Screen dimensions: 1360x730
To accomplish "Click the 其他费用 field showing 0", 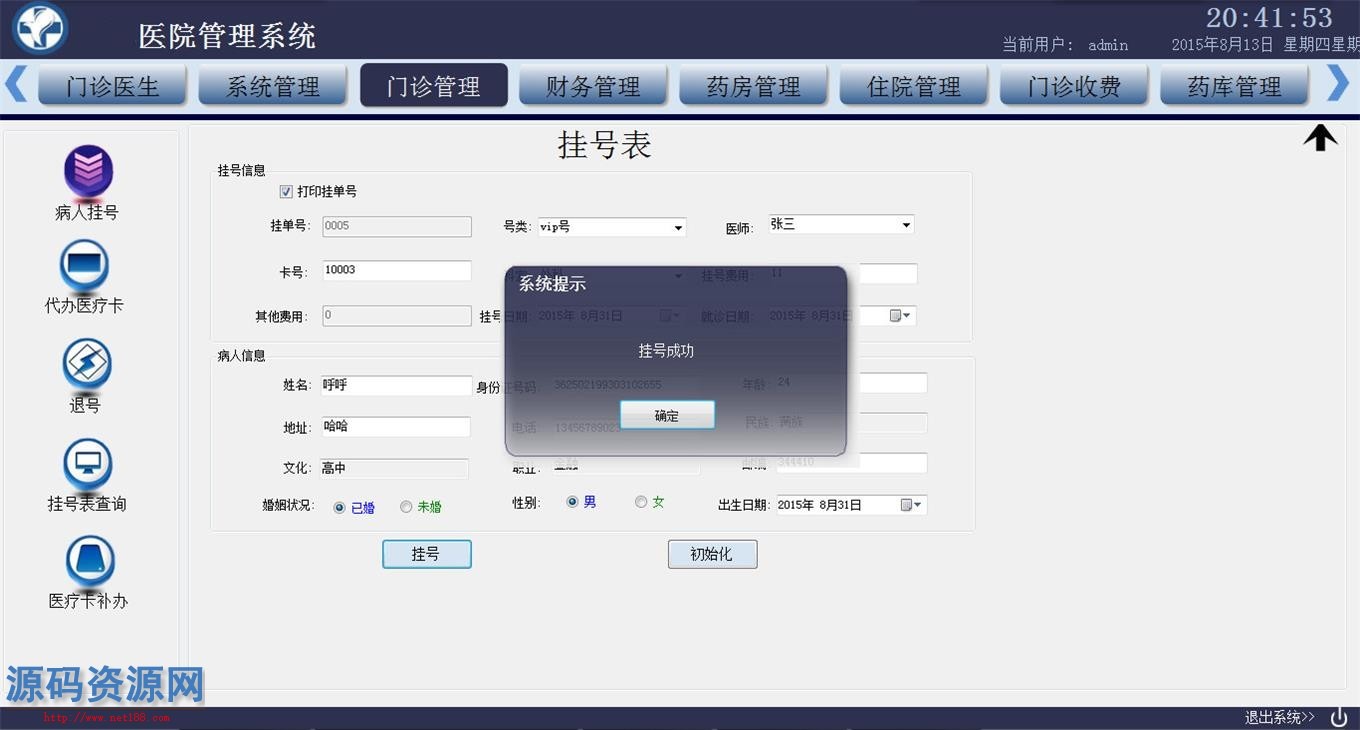I will [396, 316].
